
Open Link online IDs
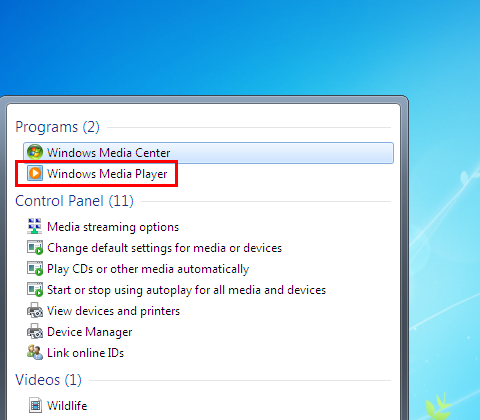pos(85,353)
